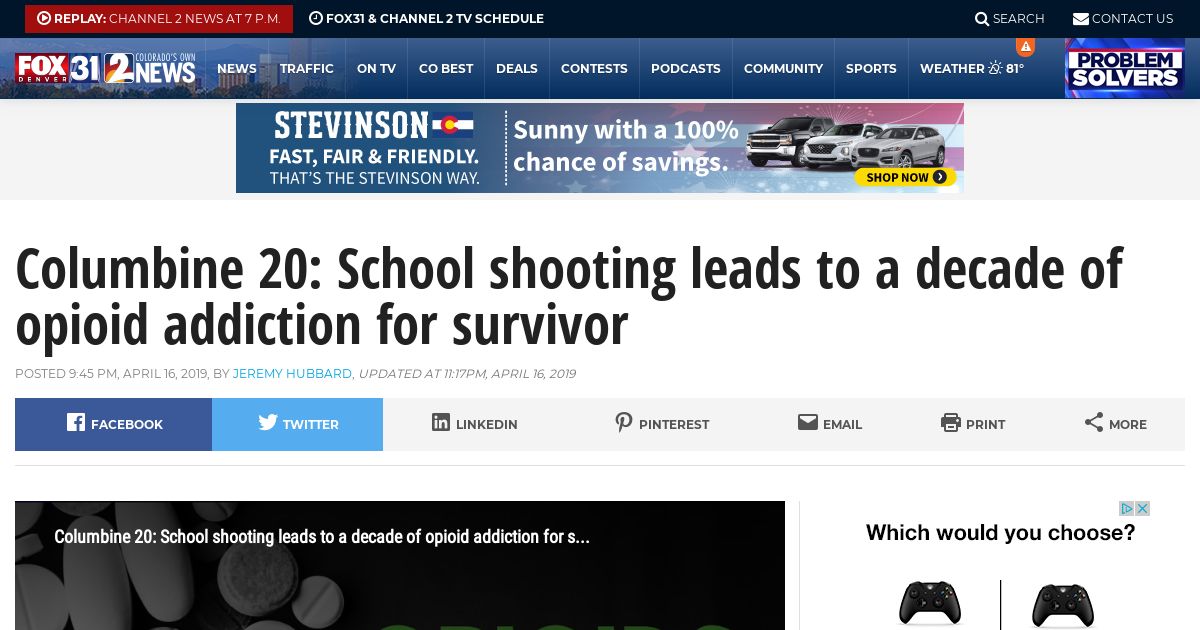Print the article

click(973, 424)
